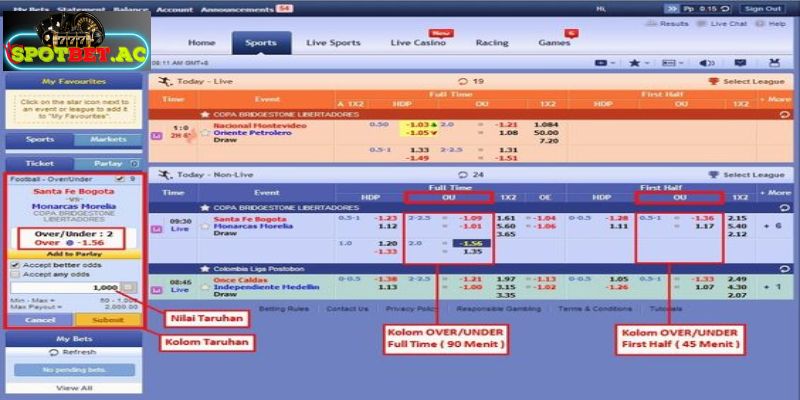Open Select League for Today - Non-Live
800x400 pixels.
point(747,175)
